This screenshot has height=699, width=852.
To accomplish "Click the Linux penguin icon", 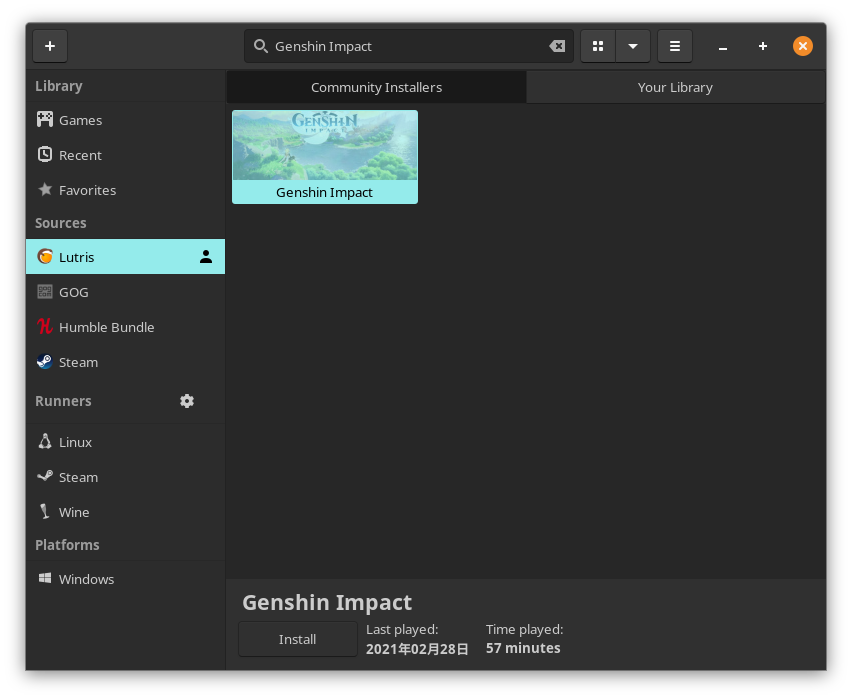I will tap(45, 441).
